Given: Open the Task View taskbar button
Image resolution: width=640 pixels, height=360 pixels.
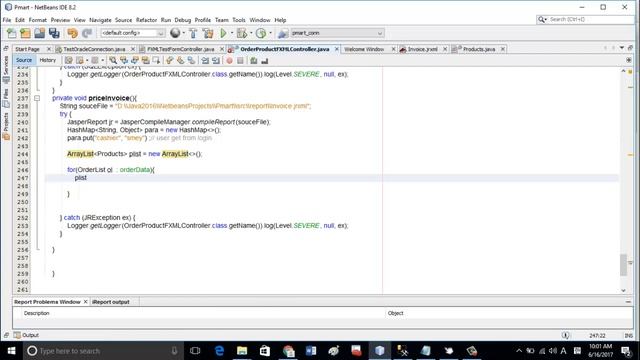Looking at the screenshot, I should tap(196, 351).
